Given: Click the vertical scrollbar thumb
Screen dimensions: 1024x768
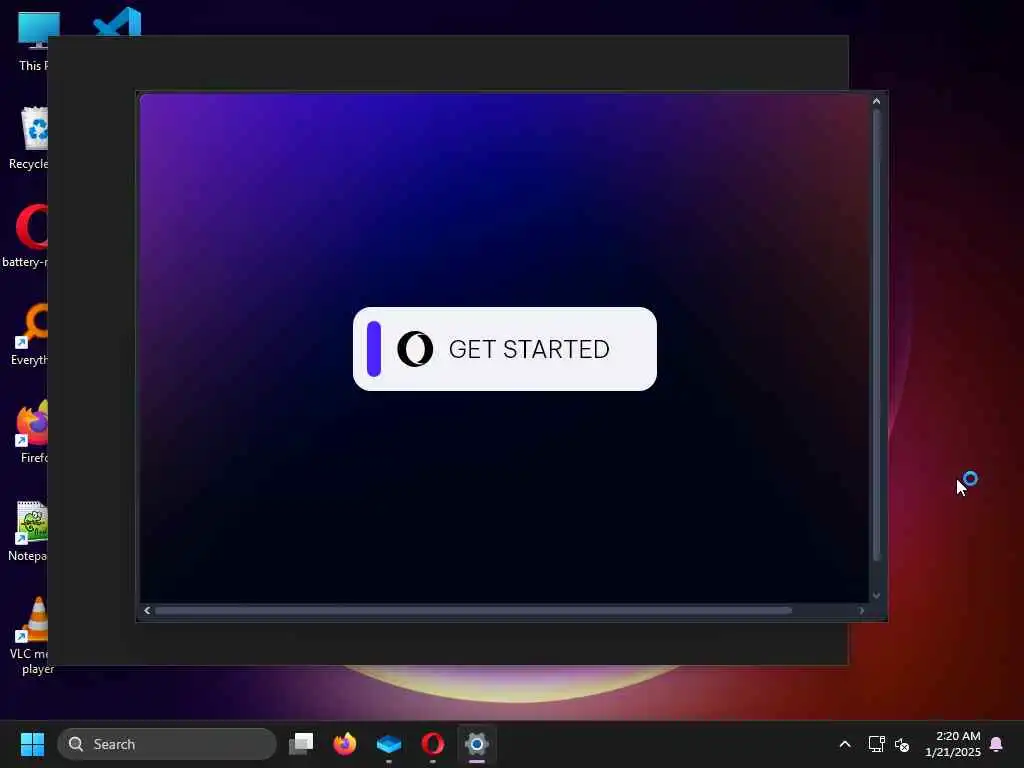Looking at the screenshot, I should click(x=876, y=335).
